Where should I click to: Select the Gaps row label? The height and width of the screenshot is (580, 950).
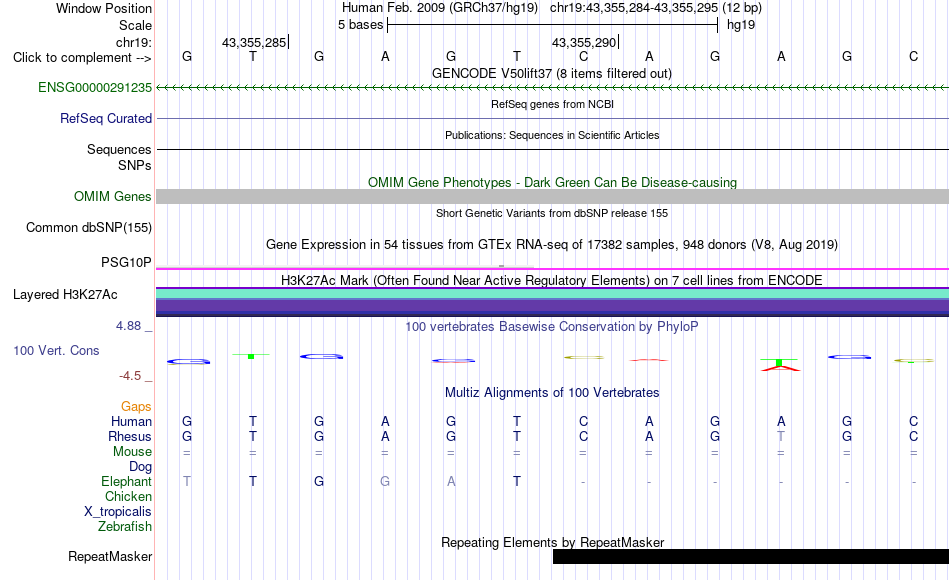click(136, 407)
